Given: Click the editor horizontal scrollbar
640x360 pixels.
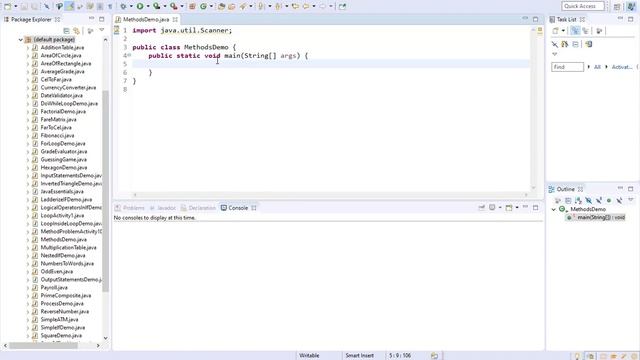Looking at the screenshot, I should point(331,195).
